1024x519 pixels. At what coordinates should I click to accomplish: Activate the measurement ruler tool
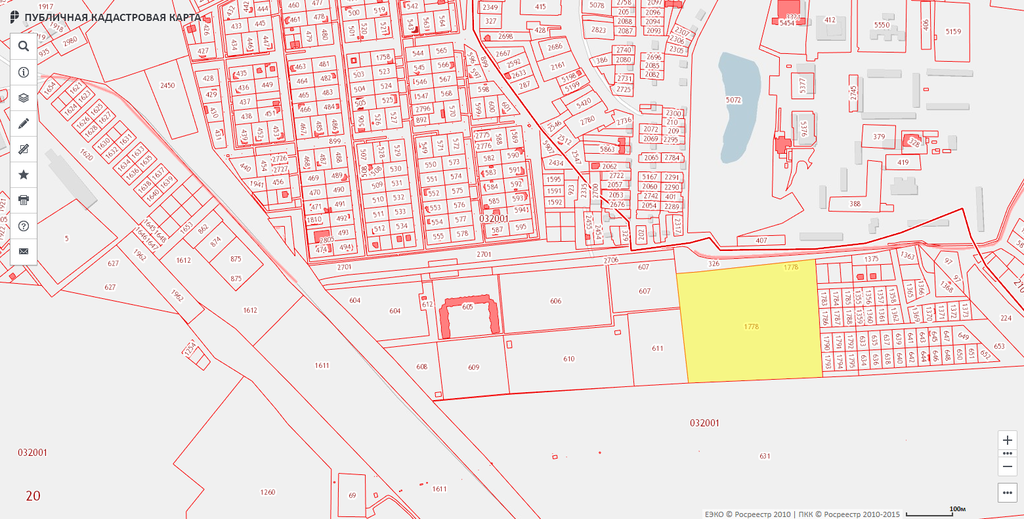[x=23, y=149]
